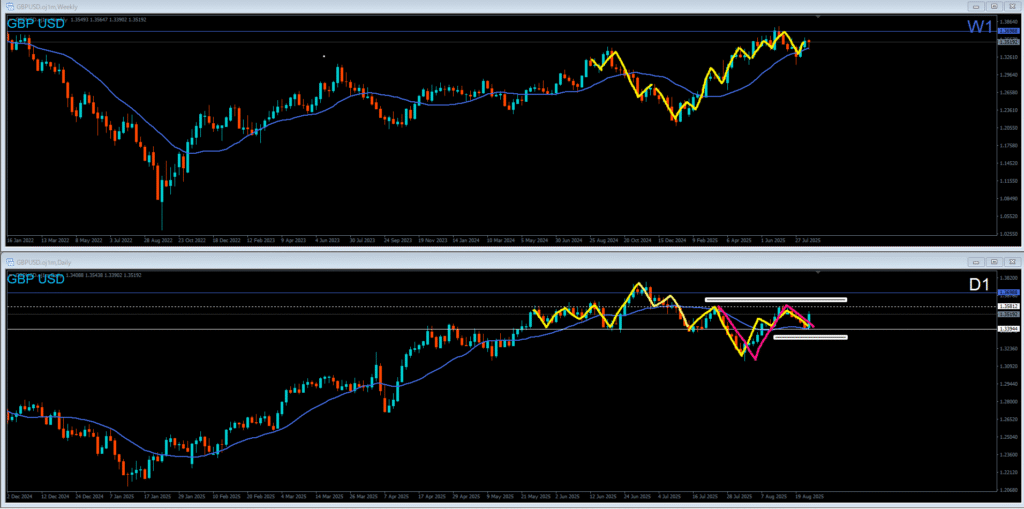Select the GBPUSD.oj1m,Daily title bar

512,261
